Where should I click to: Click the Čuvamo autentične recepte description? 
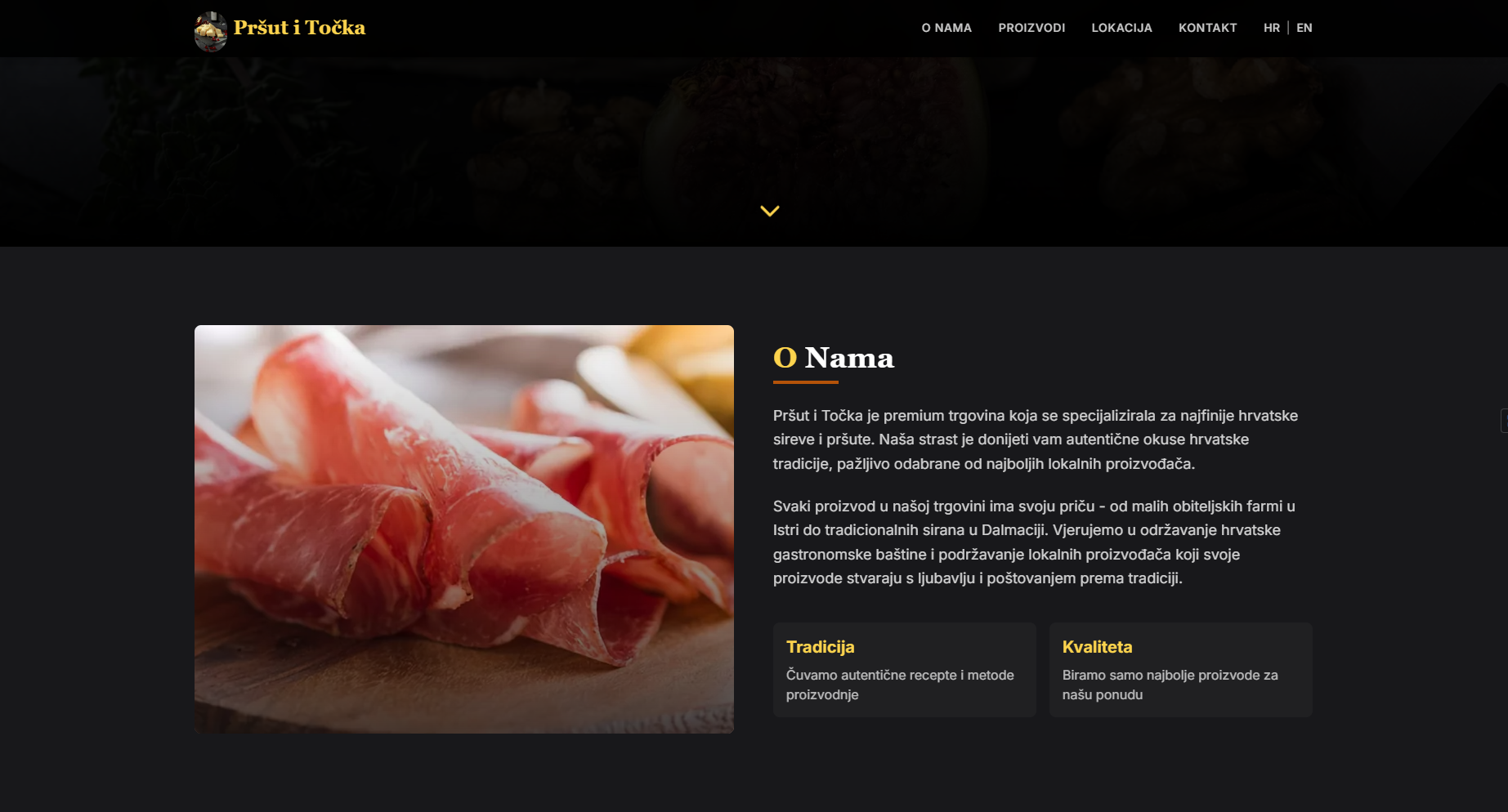coord(900,685)
